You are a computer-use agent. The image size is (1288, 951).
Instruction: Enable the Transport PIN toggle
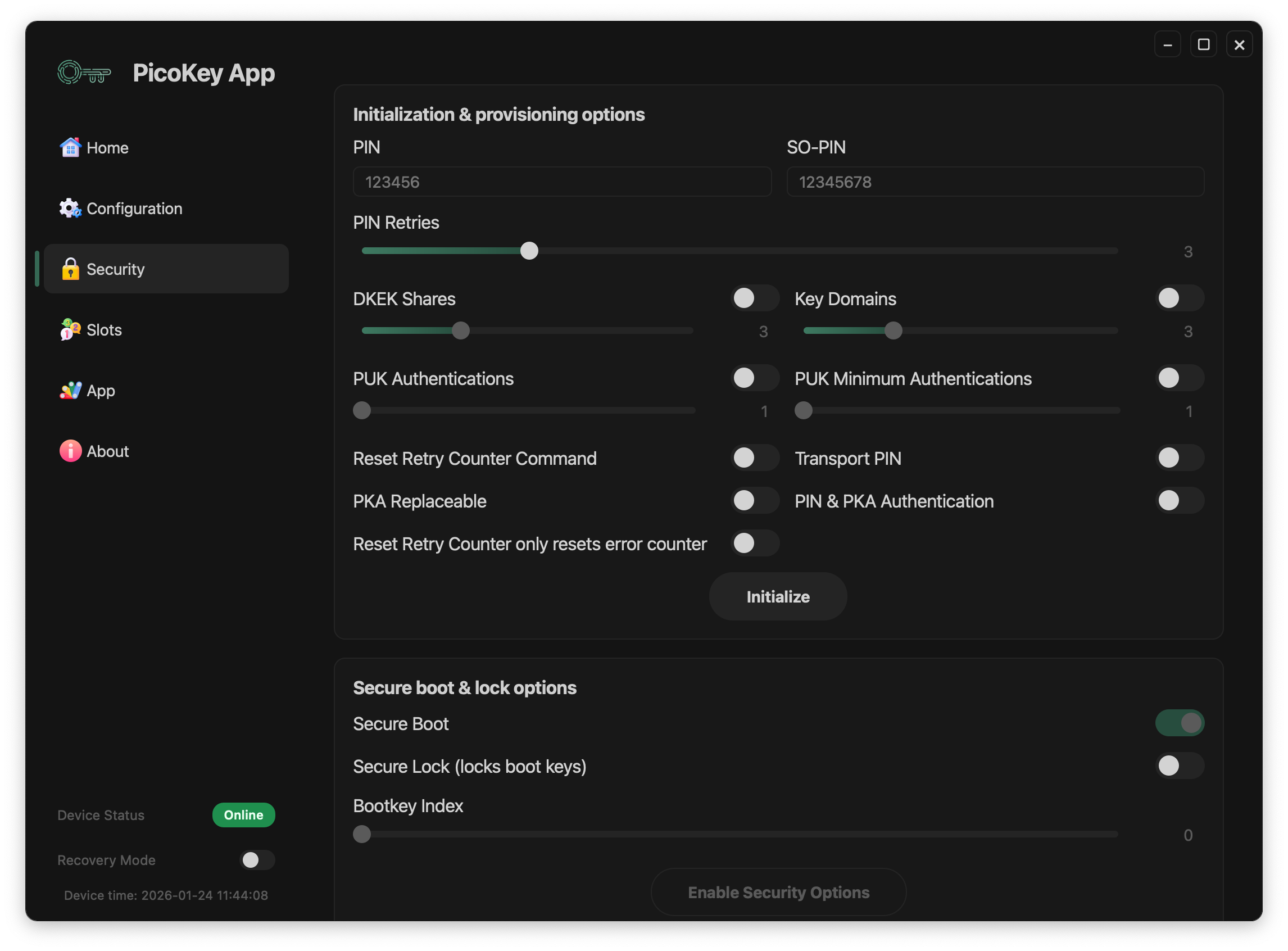(1179, 458)
